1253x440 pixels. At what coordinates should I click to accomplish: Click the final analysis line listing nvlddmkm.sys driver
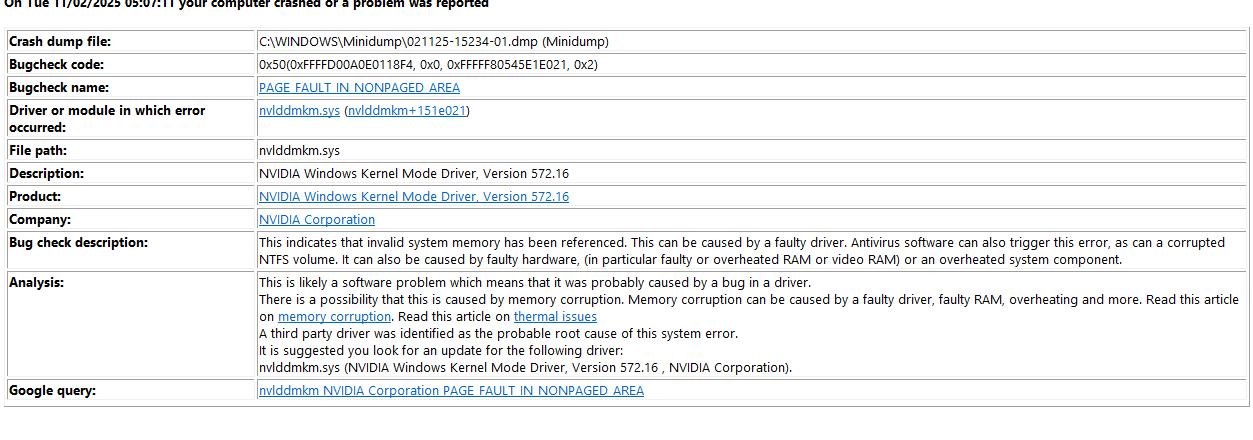[525, 368]
